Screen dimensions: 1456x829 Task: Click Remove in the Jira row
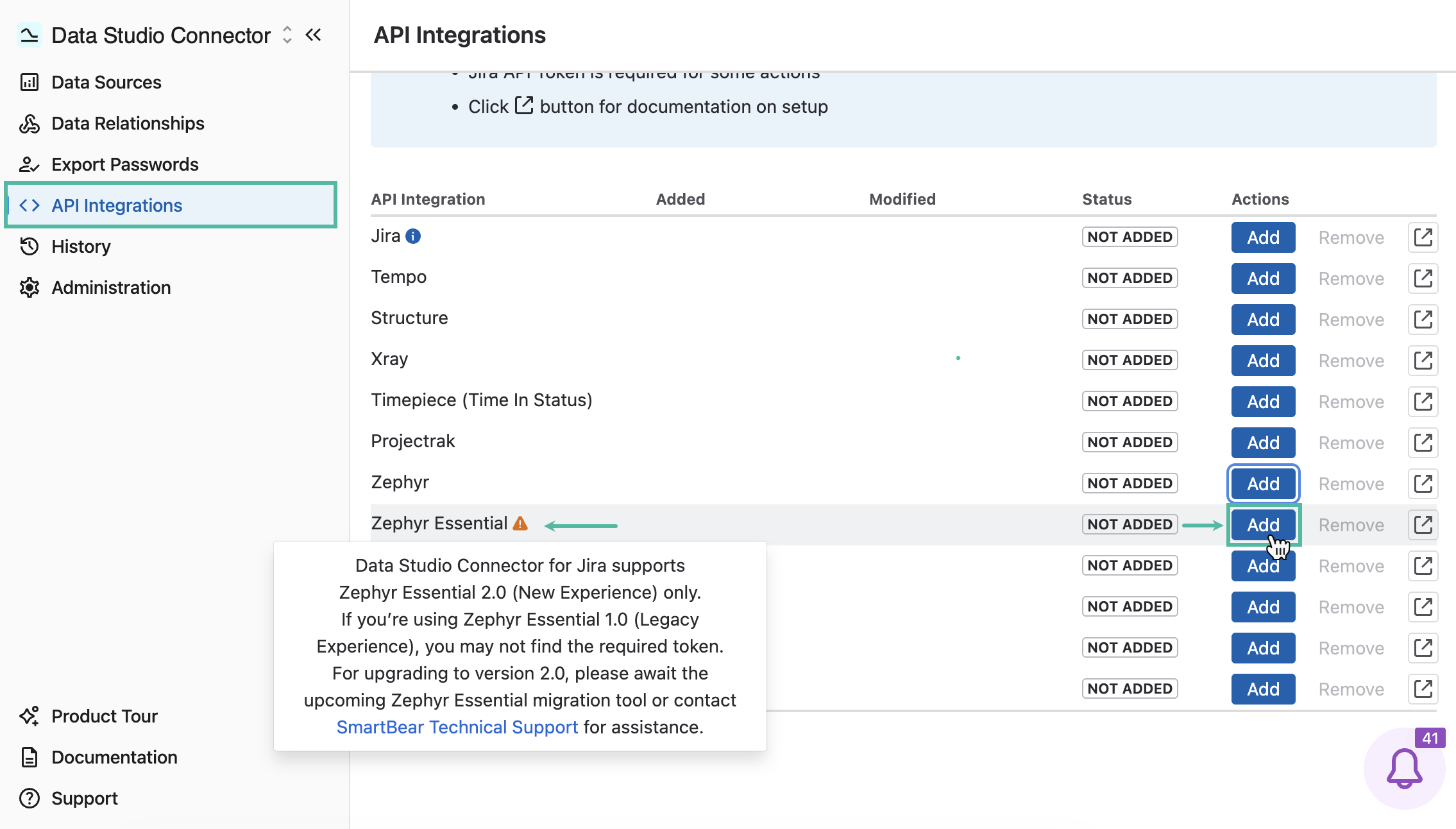click(x=1351, y=237)
